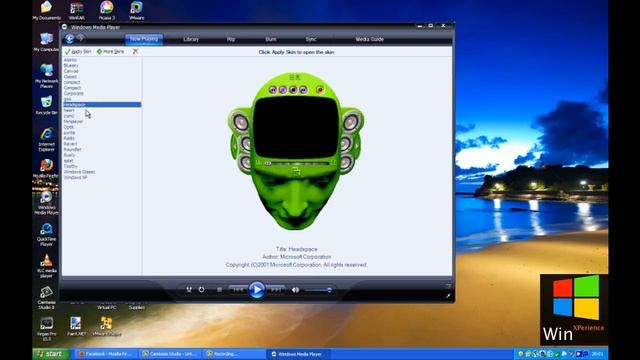Select Windows Classic skin in list
Viewport: 640px width, 360px height.
pos(79,172)
